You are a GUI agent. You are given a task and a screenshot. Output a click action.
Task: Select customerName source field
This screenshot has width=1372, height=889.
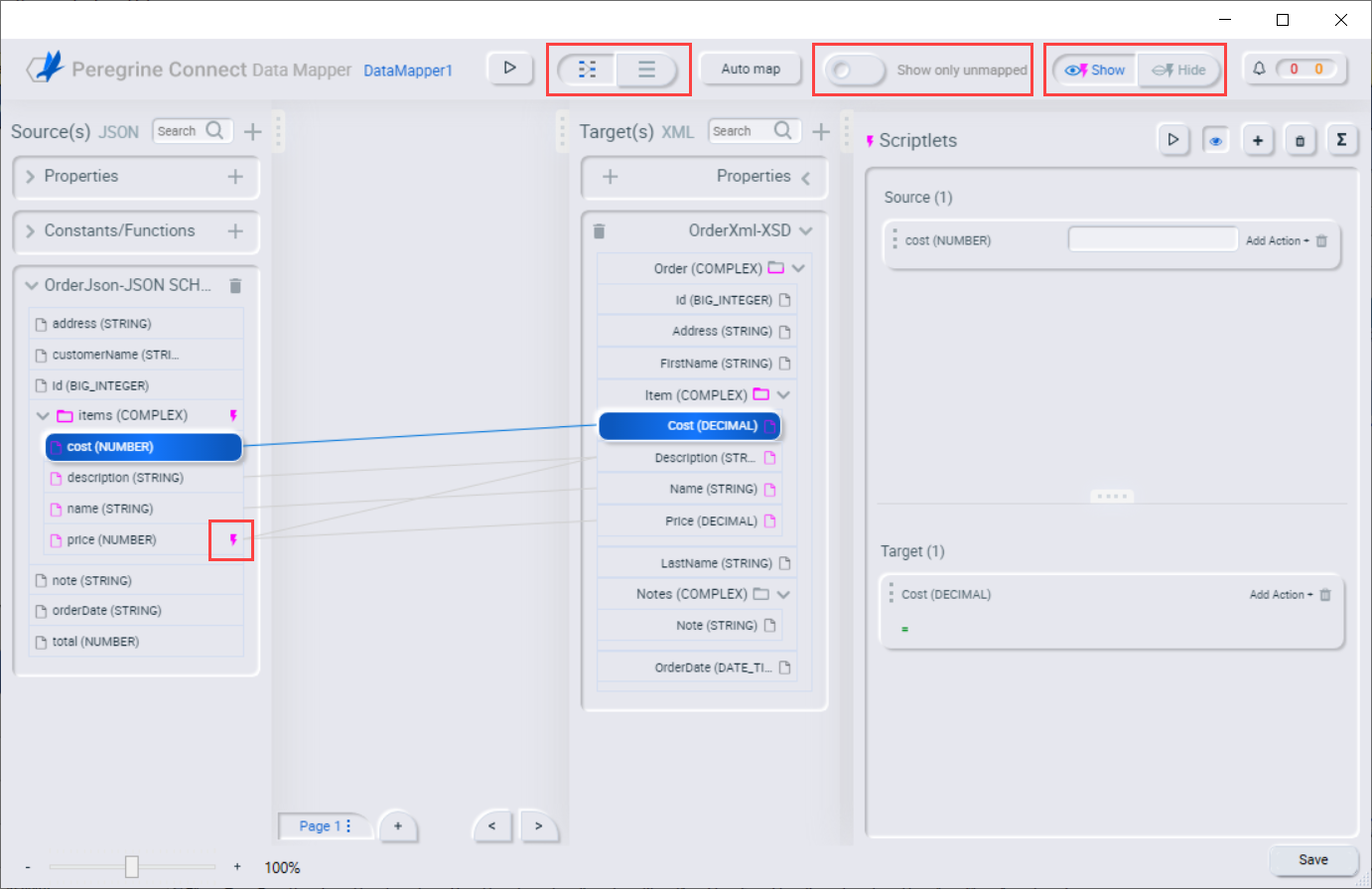(x=136, y=355)
